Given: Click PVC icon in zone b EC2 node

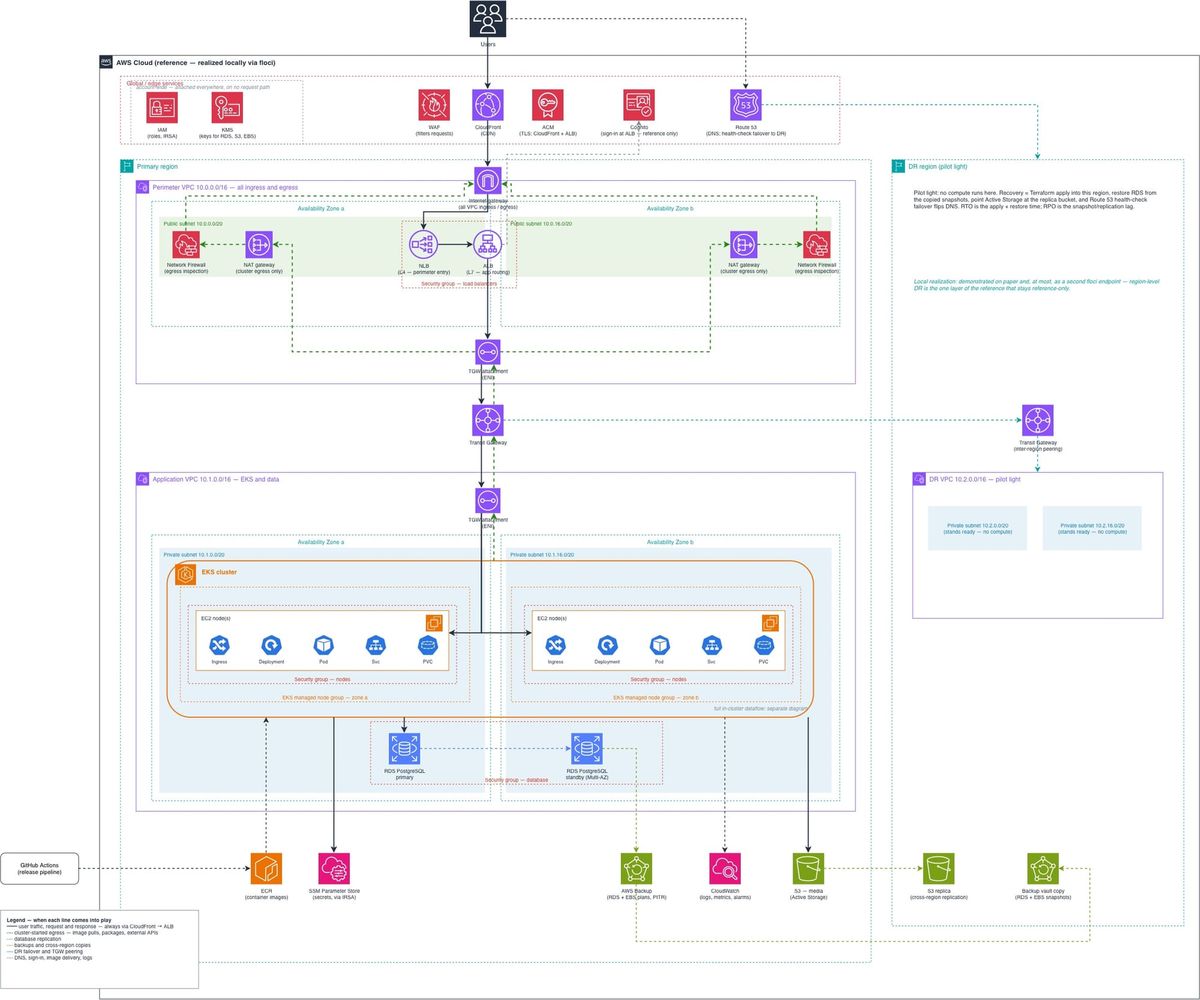Looking at the screenshot, I should pyautogui.click(x=763, y=645).
